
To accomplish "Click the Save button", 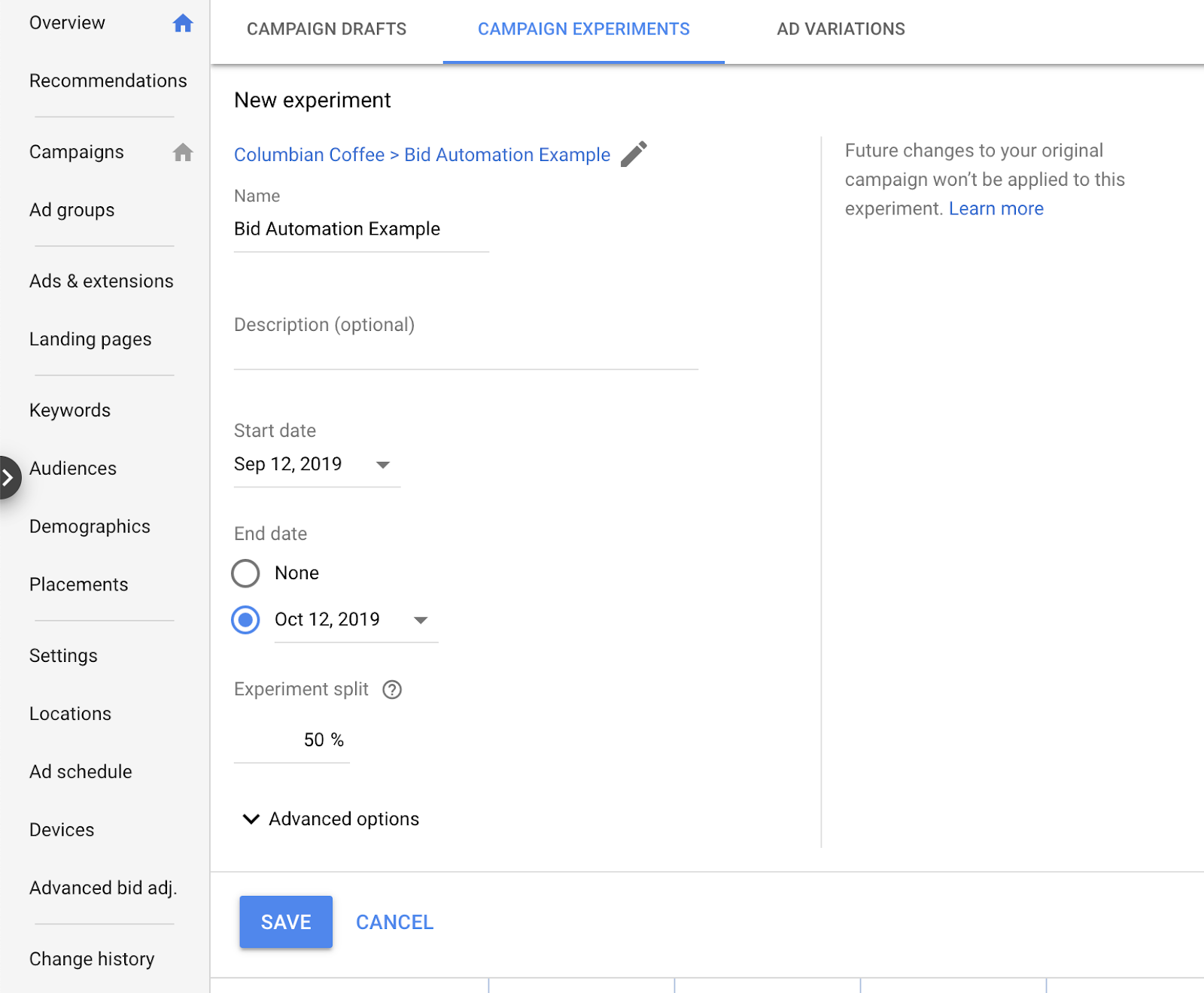I will coord(286,922).
